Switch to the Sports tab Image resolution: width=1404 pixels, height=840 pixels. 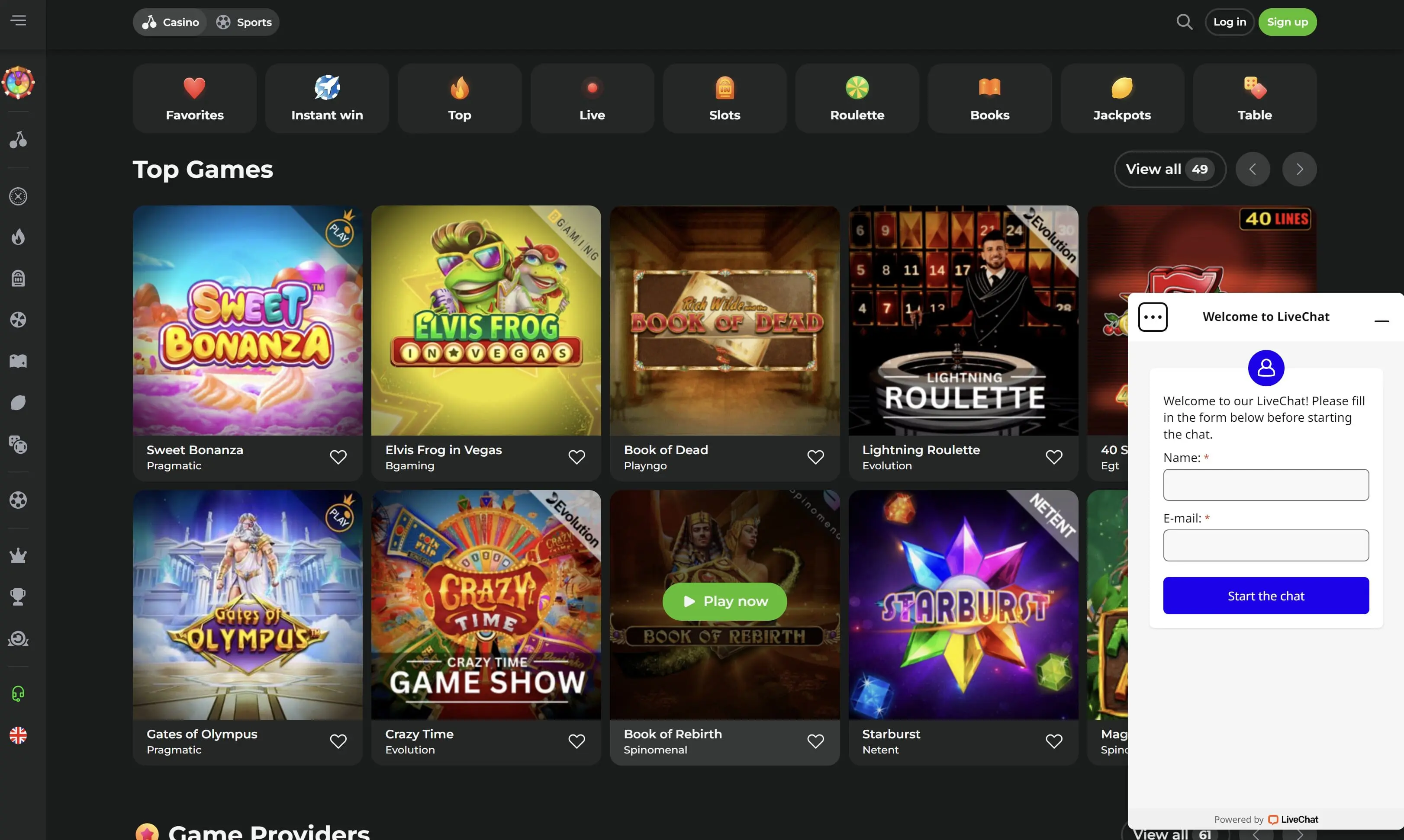click(x=244, y=22)
